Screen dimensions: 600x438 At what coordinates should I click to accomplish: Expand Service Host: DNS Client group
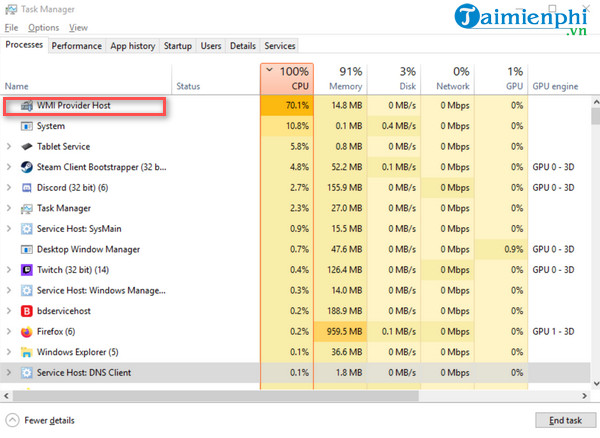[9, 373]
